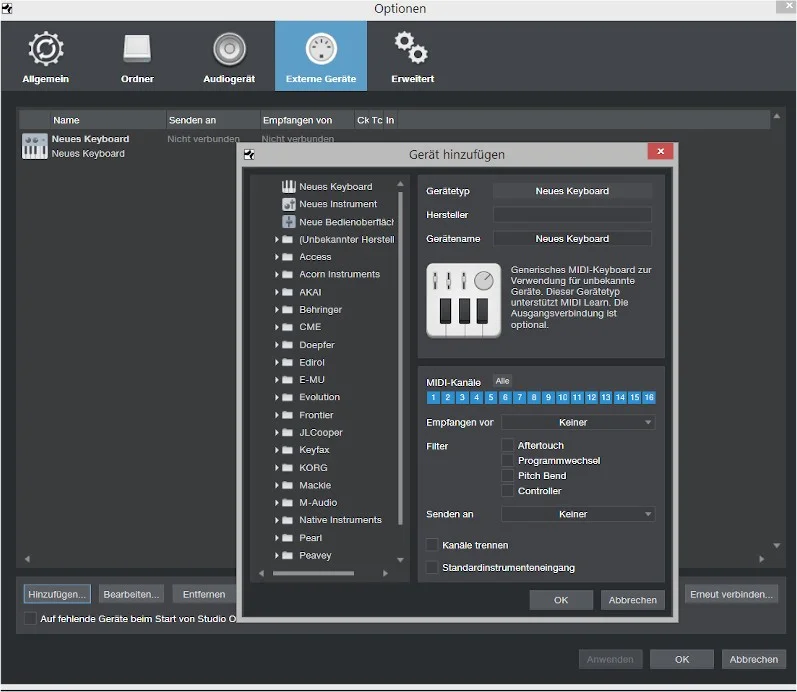Open the Empfangen von dropdown

pos(578,423)
